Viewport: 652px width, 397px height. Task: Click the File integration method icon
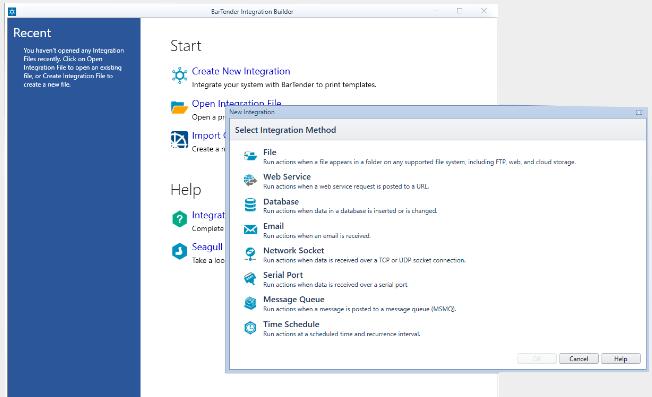pyautogui.click(x=250, y=156)
